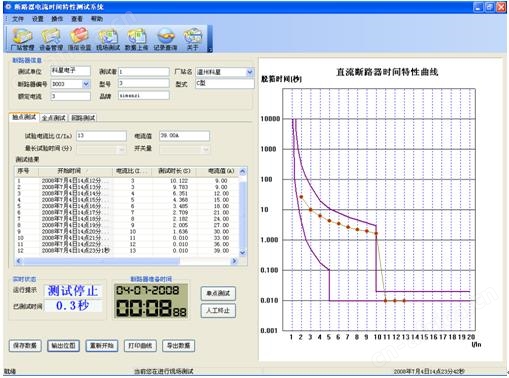Open the breaker number 0003 dropdown

(x=86, y=84)
